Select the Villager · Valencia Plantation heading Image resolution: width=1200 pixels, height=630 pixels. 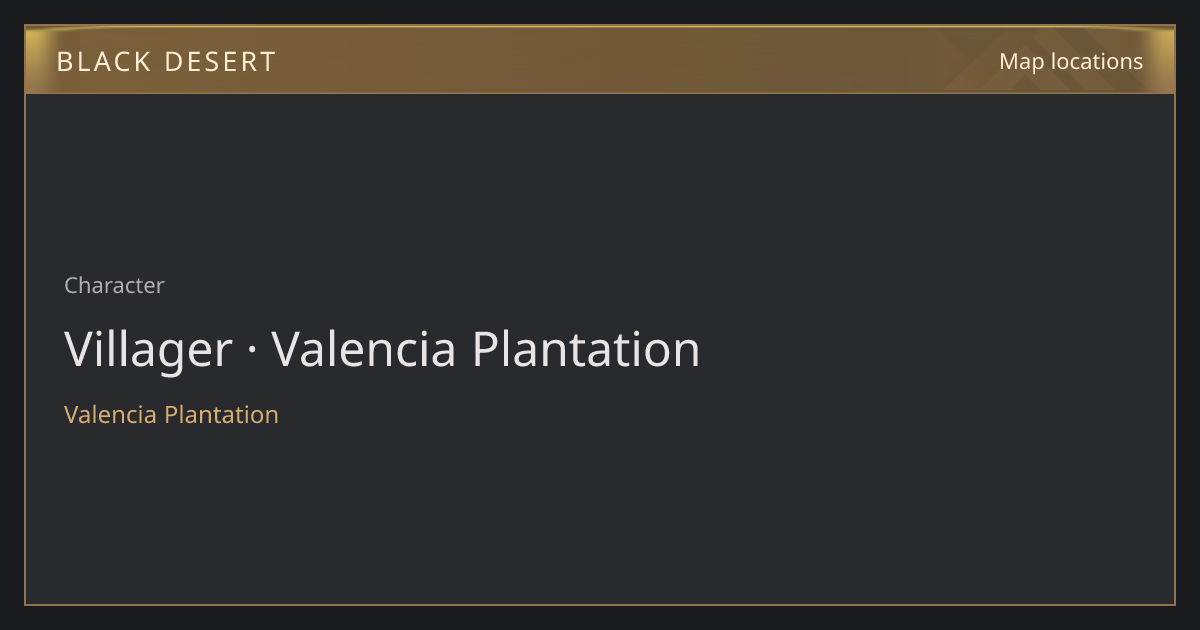coord(382,350)
